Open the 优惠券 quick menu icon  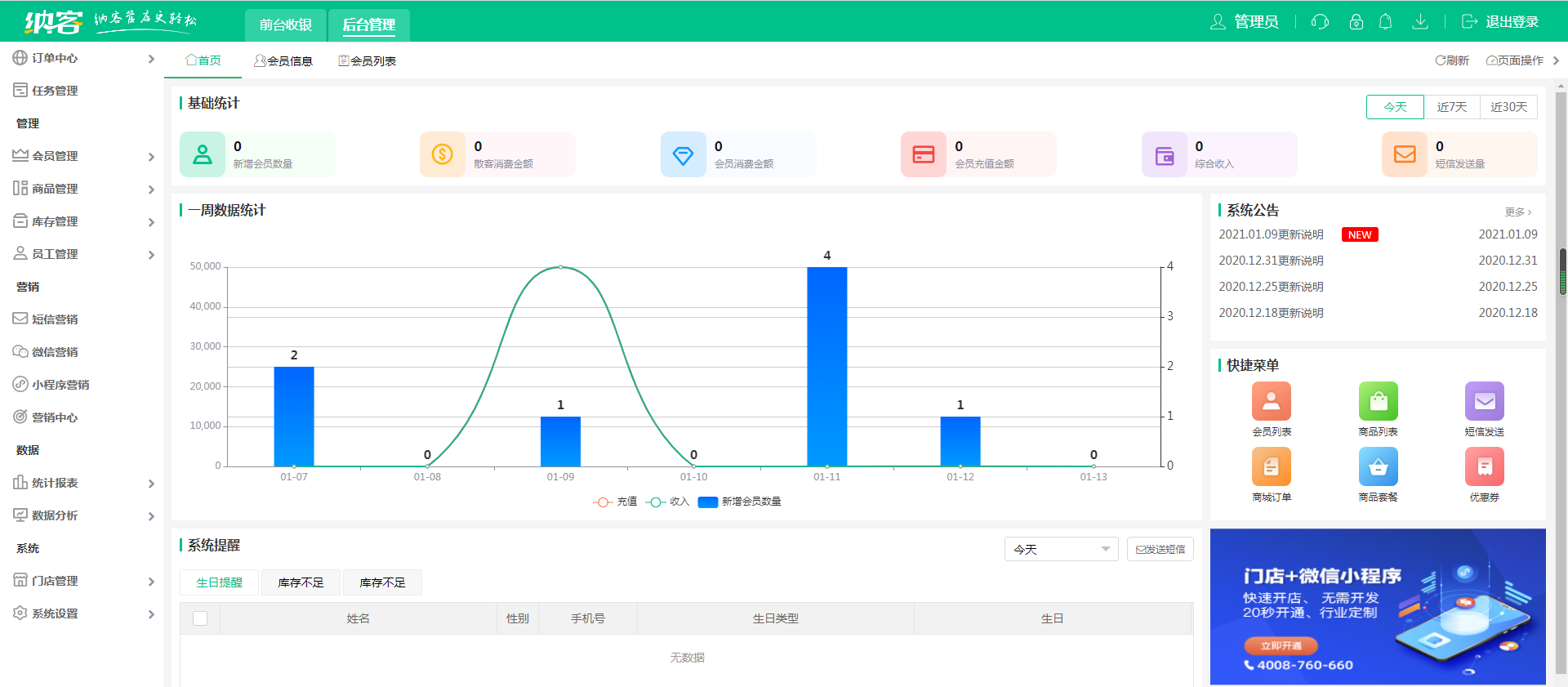tap(1484, 466)
